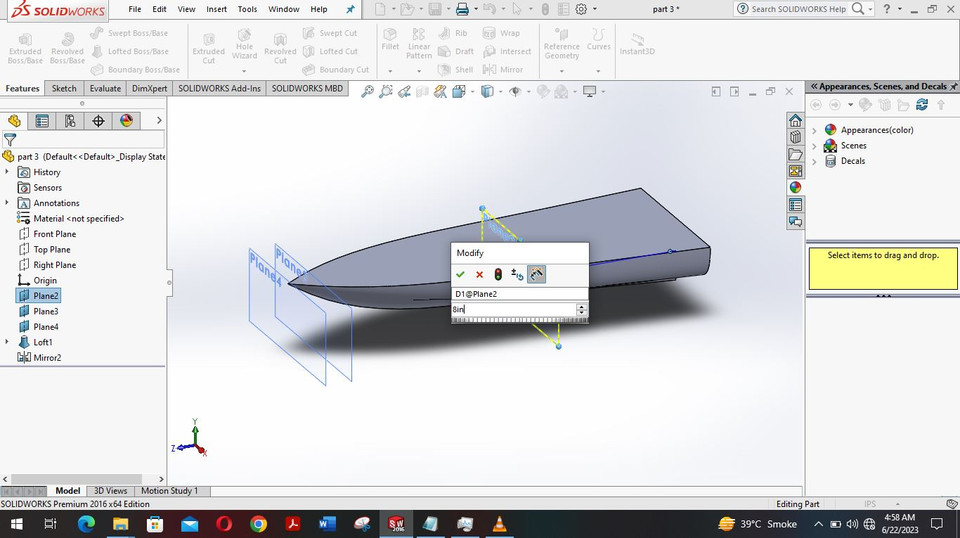Switch to Motion Study 1 tab
The width and height of the screenshot is (960, 538).
(170, 491)
